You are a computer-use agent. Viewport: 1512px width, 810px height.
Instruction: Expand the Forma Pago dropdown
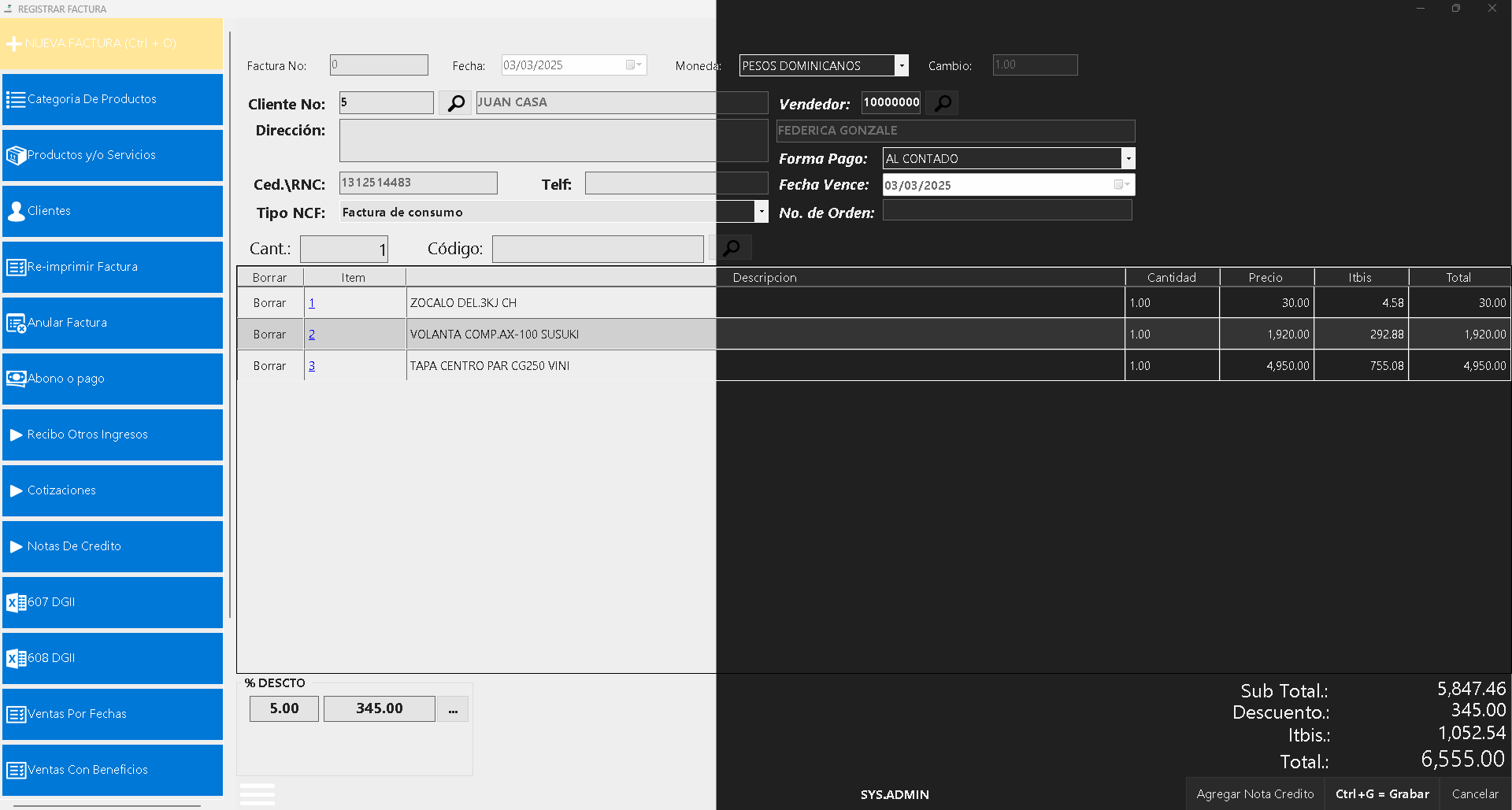[x=1128, y=159]
